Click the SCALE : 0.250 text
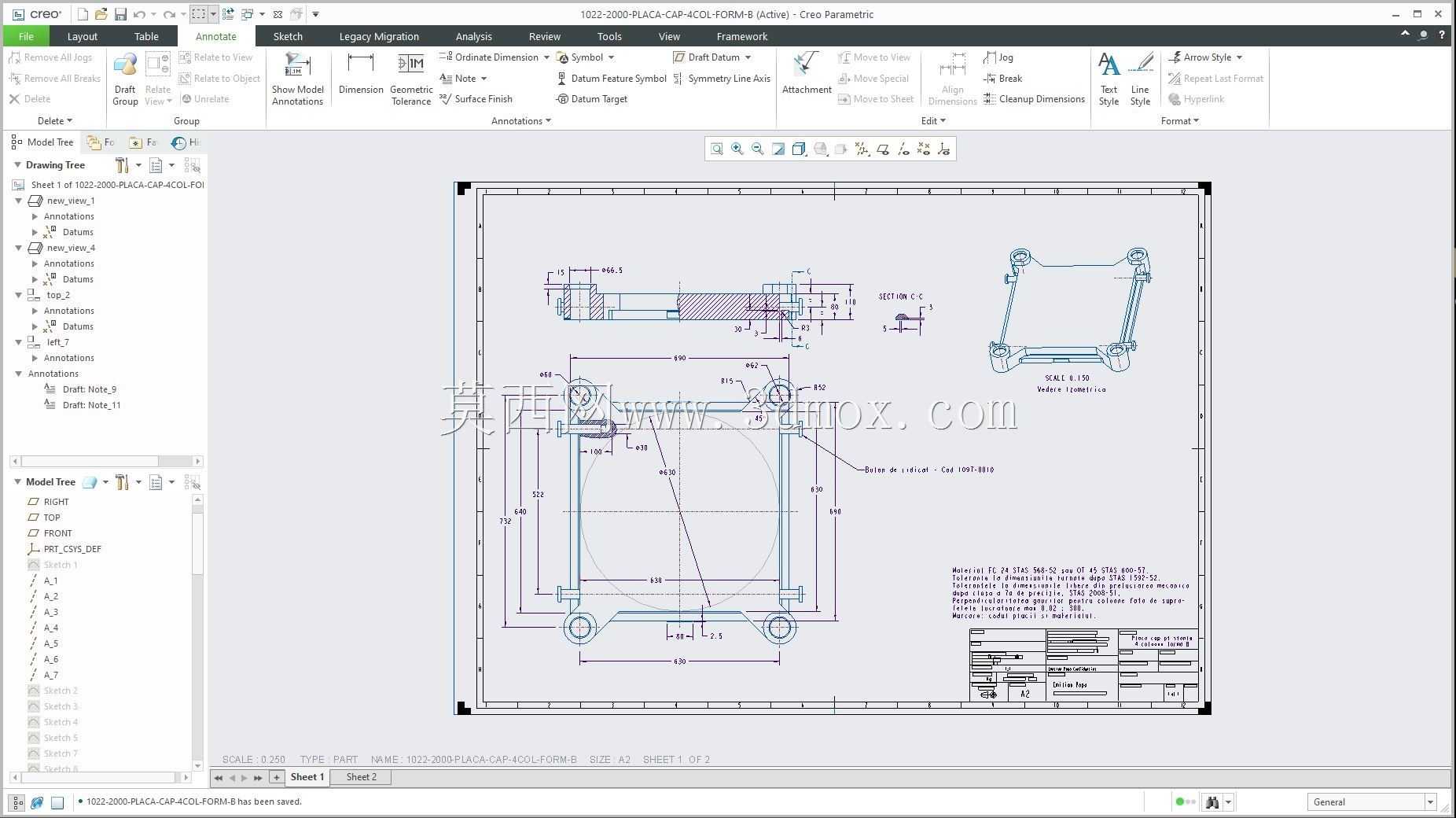Viewport: 1456px width, 818px height. 254,760
